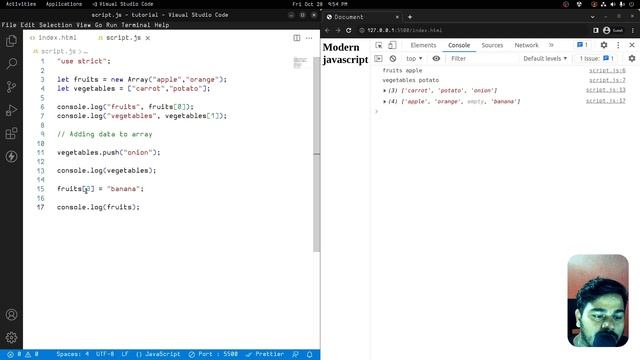Viewport: 640px width, 360px height.
Task: Split the editor to the right
Action: coord(297,38)
